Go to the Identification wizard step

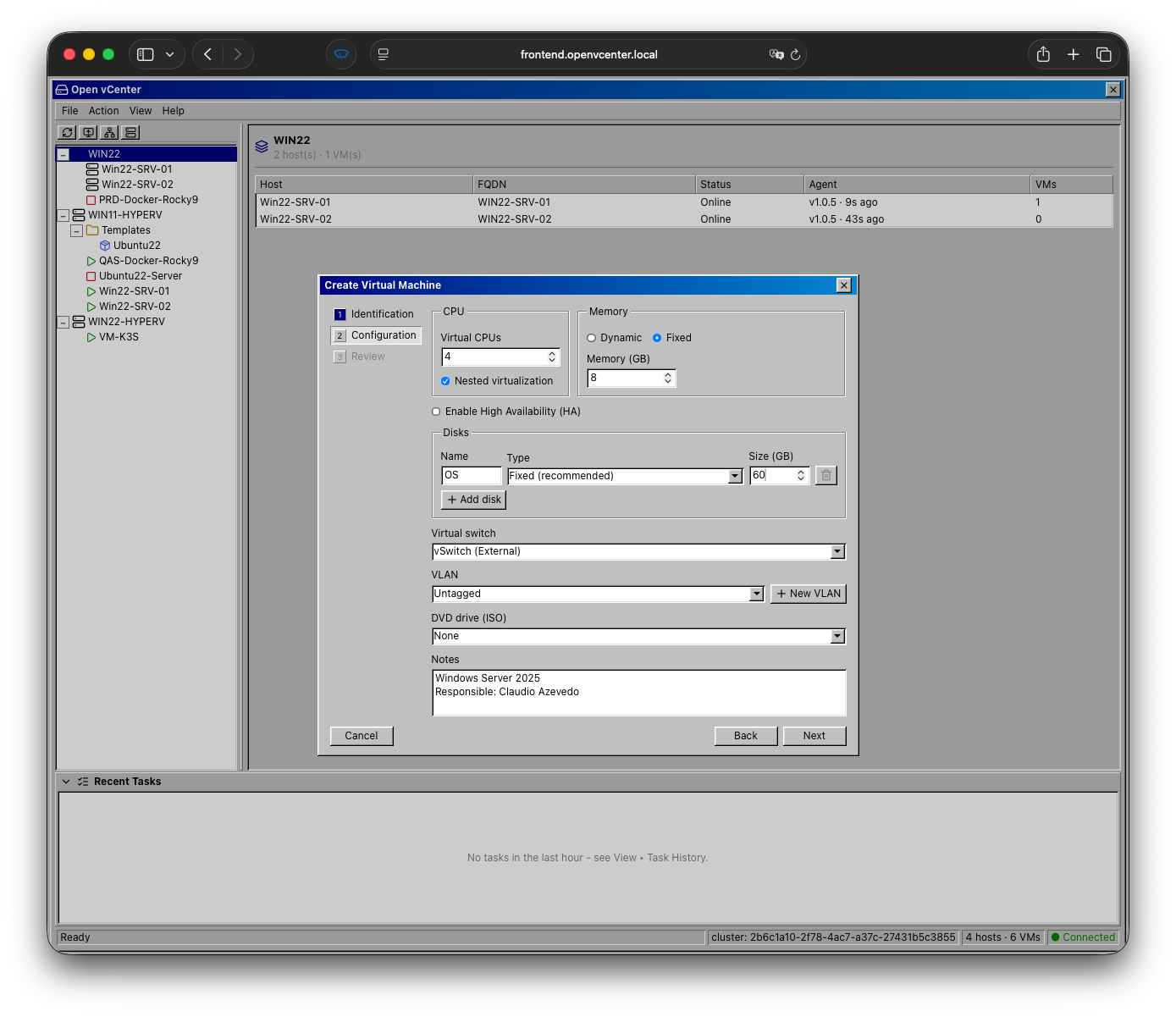pyautogui.click(x=375, y=314)
